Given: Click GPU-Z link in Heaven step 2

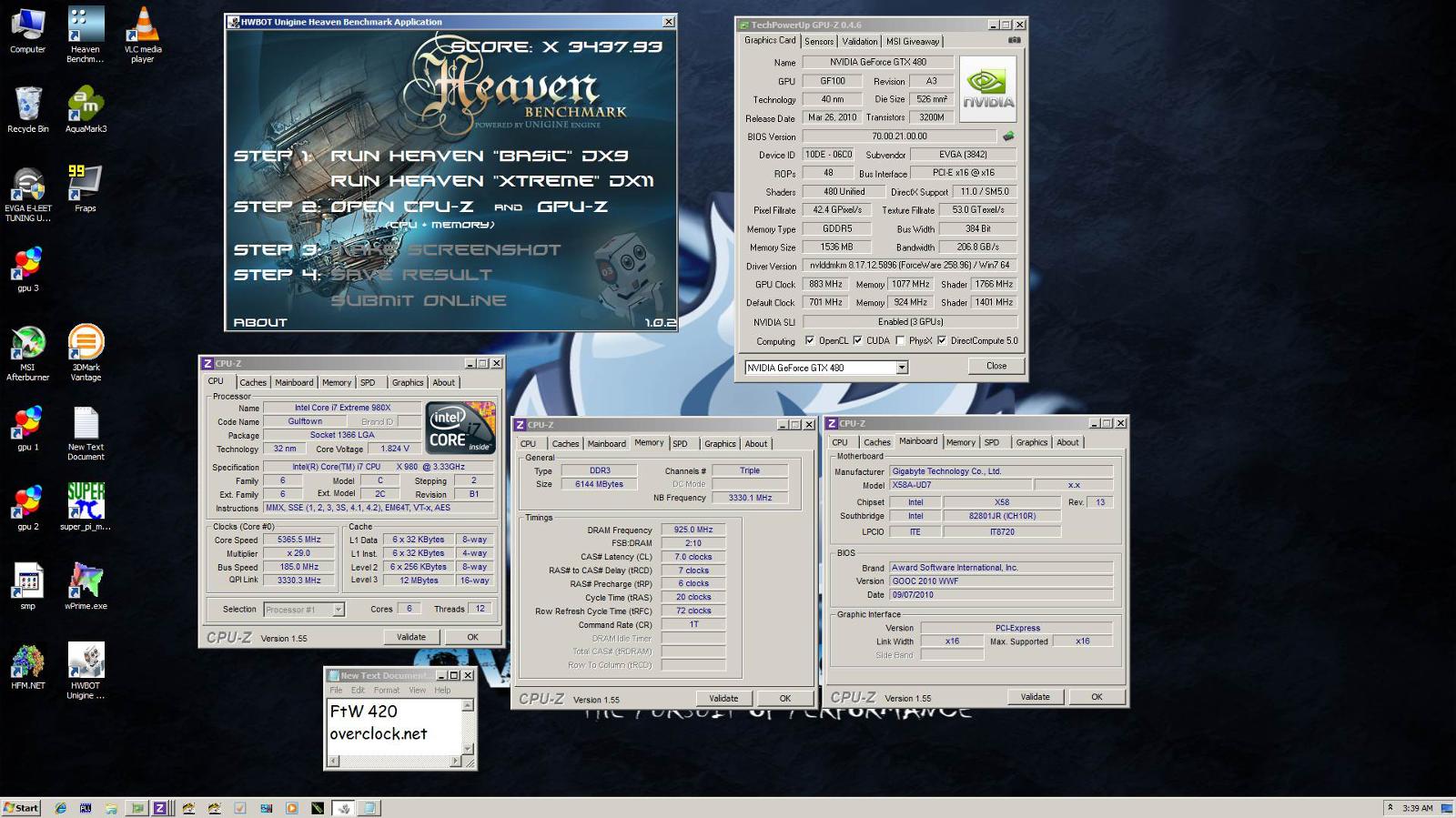Looking at the screenshot, I should [572, 207].
